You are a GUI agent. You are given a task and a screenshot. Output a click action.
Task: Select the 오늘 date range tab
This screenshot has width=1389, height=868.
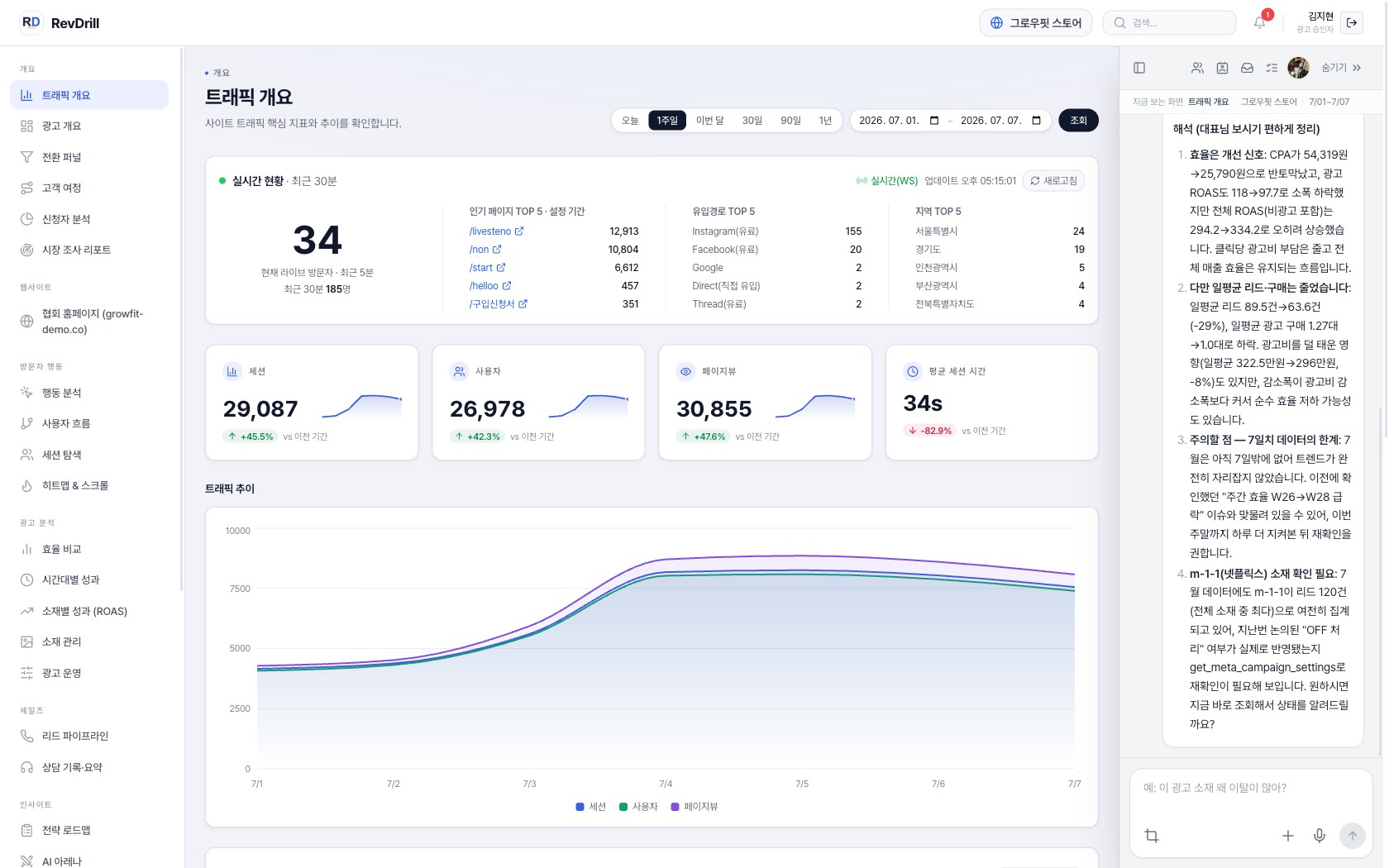point(630,121)
